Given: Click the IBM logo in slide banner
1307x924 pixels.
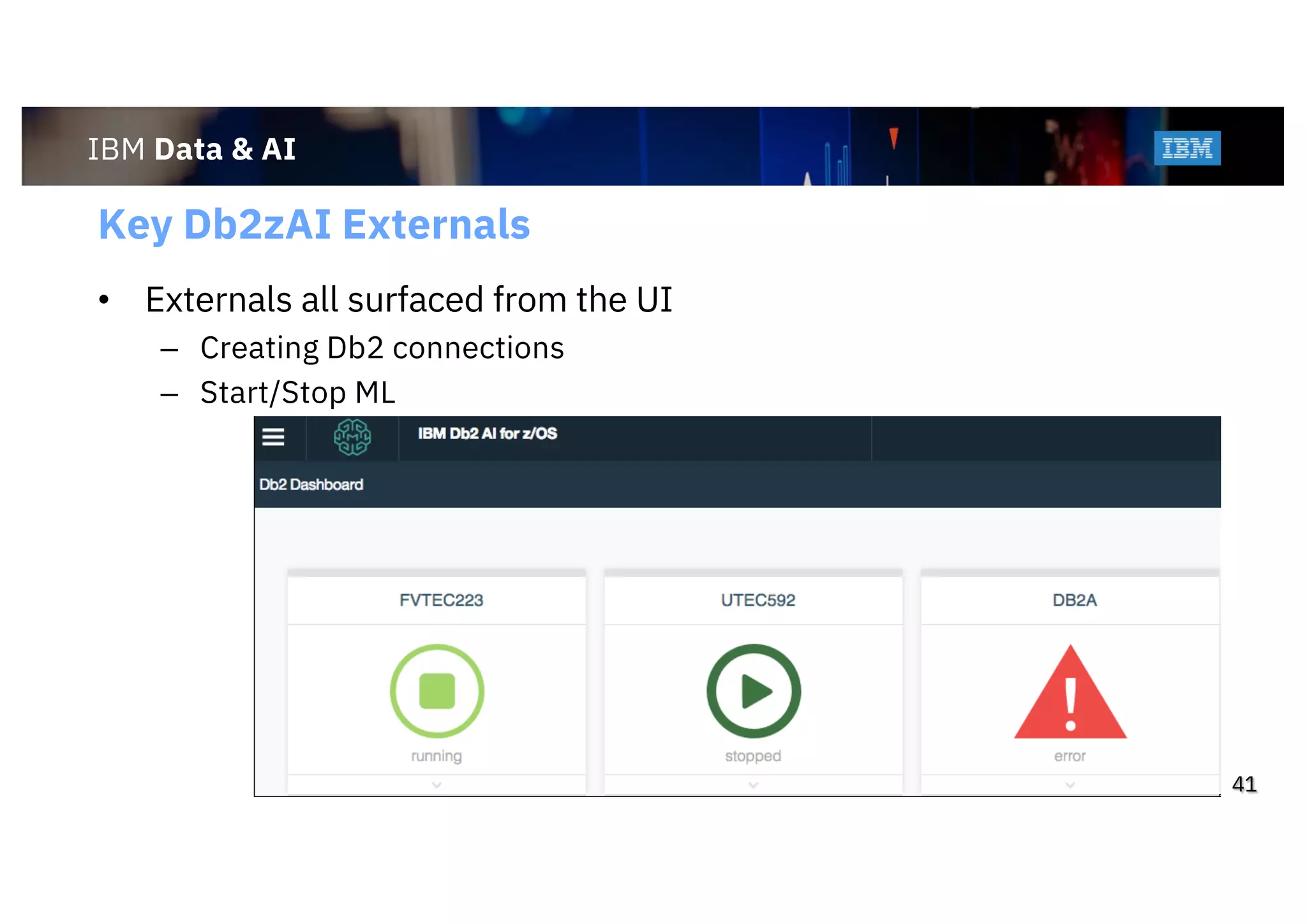Looking at the screenshot, I should click(1187, 148).
